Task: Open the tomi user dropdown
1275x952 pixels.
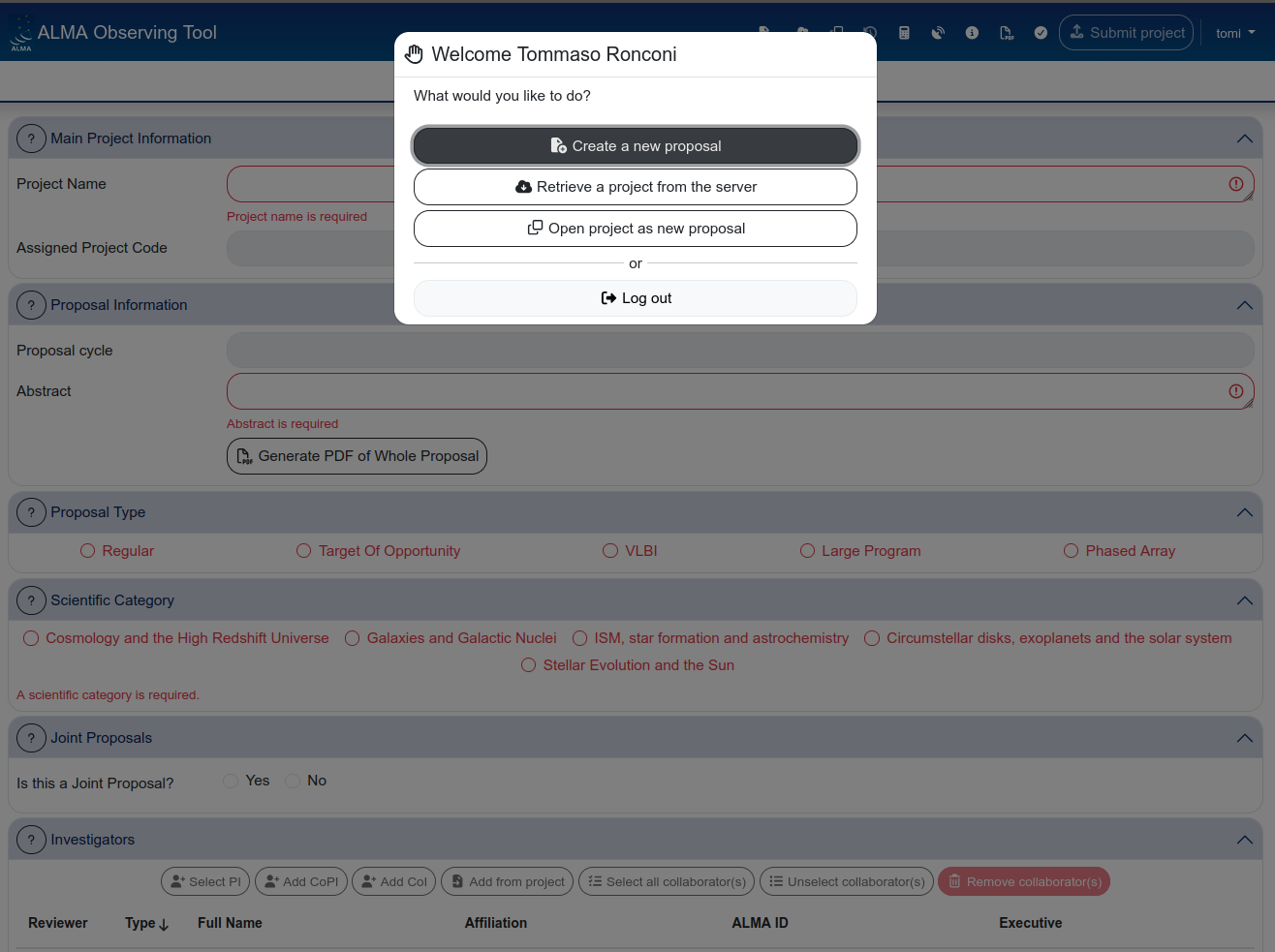Action: [x=1234, y=33]
